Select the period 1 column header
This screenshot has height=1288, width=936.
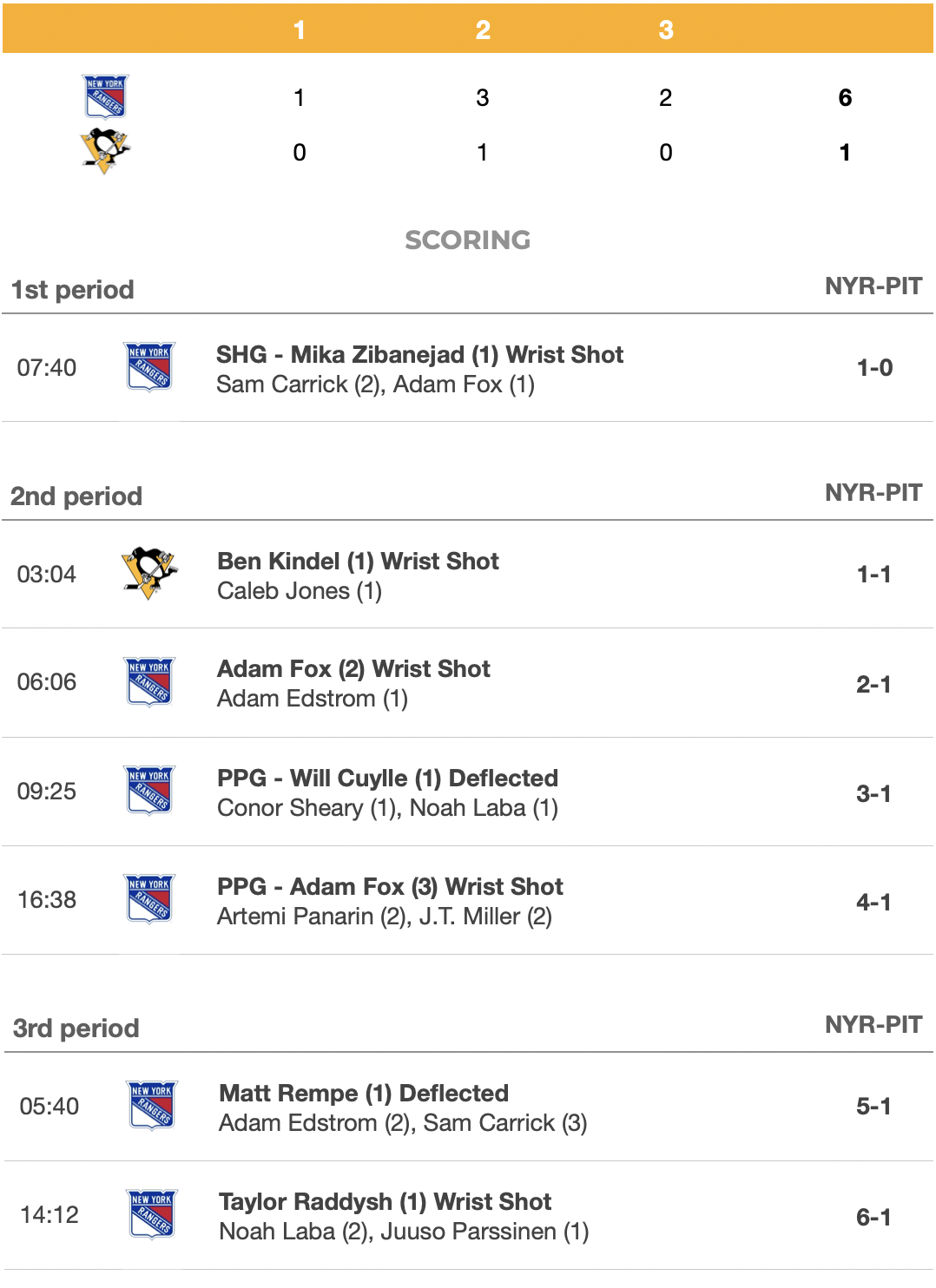point(300,30)
